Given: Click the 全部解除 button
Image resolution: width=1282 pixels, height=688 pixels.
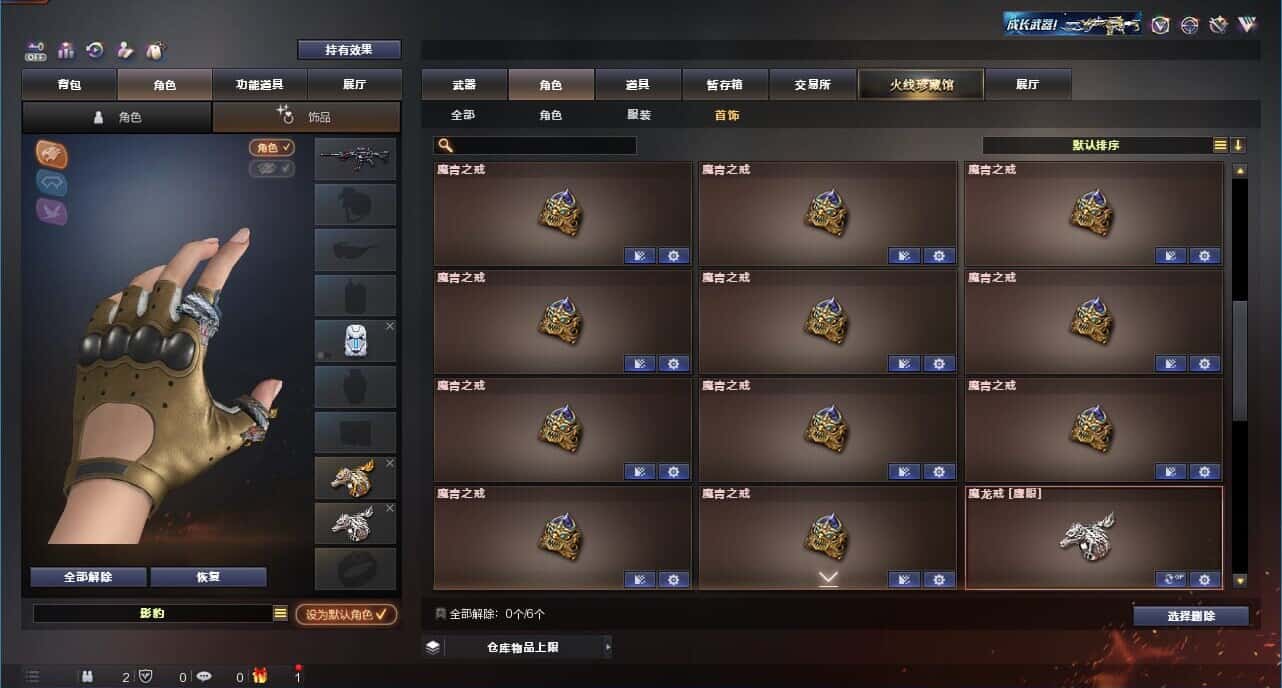Looking at the screenshot, I should [88, 577].
